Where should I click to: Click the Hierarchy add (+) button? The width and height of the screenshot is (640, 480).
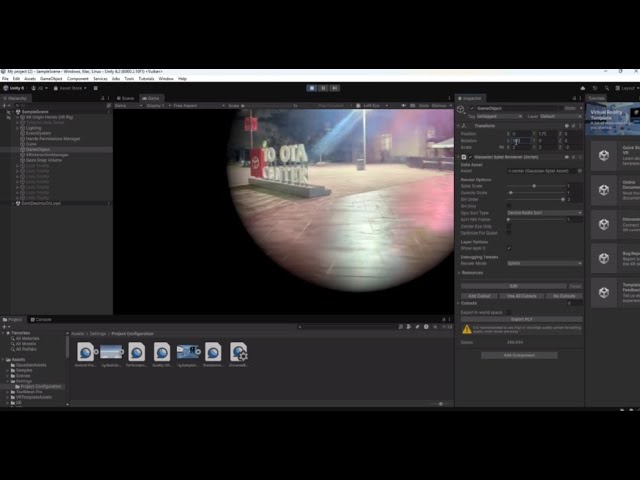click(4, 106)
